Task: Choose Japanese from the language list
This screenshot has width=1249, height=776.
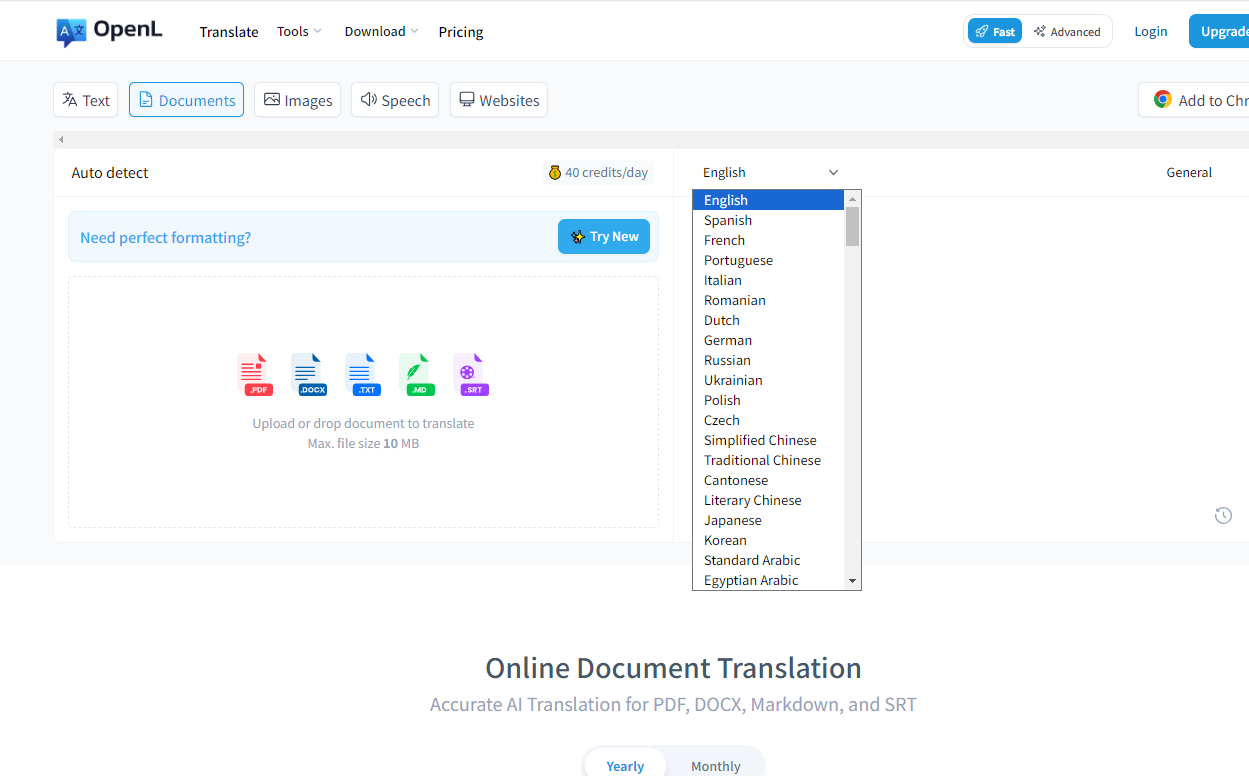Action: [732, 520]
